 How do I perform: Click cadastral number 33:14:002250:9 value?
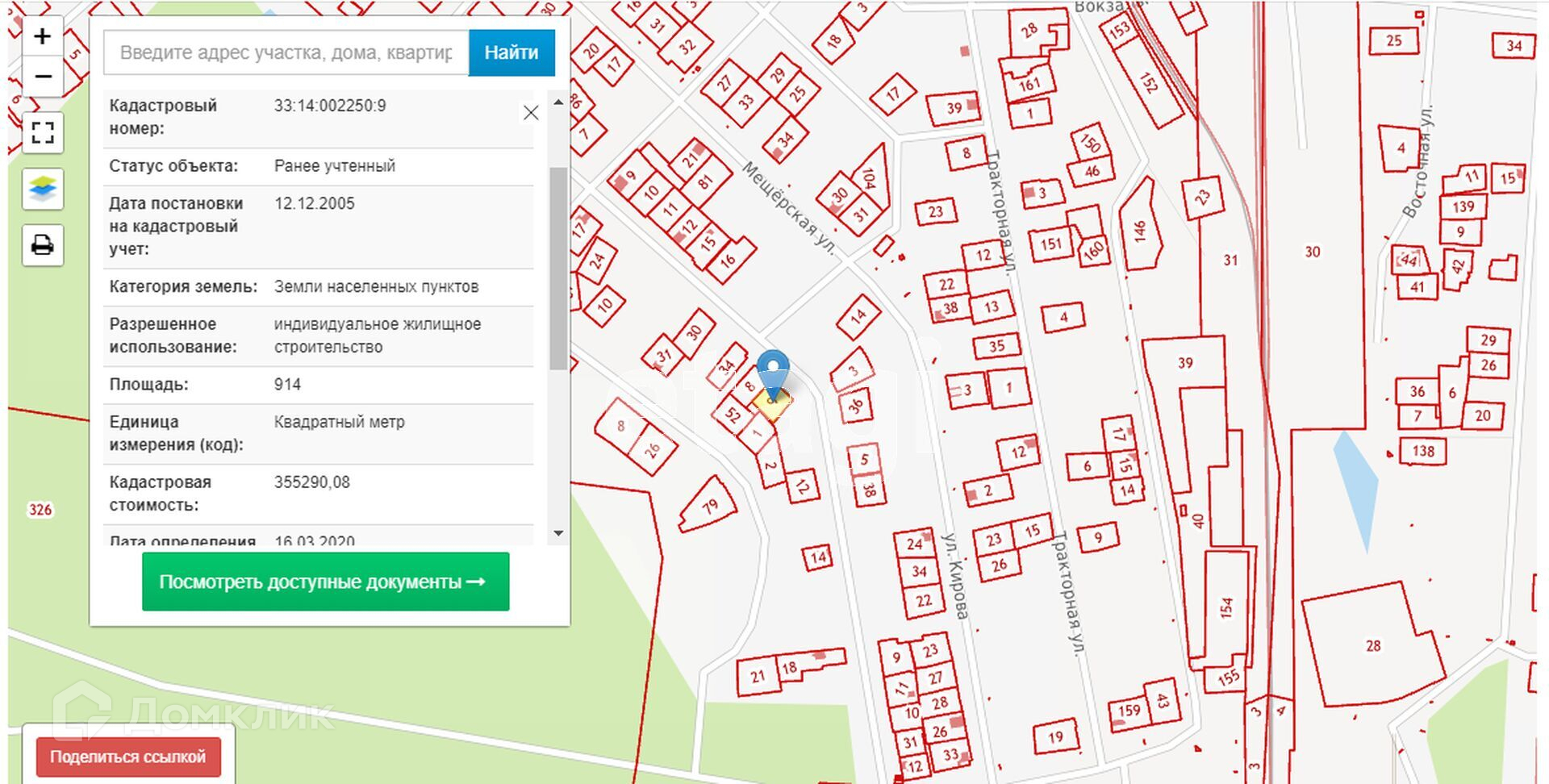tap(330, 106)
